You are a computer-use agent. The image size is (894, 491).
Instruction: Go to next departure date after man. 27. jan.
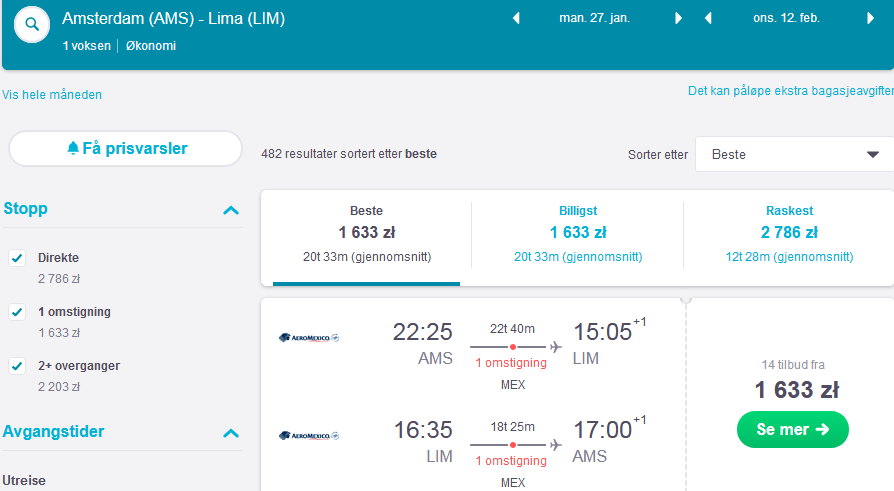[678, 18]
